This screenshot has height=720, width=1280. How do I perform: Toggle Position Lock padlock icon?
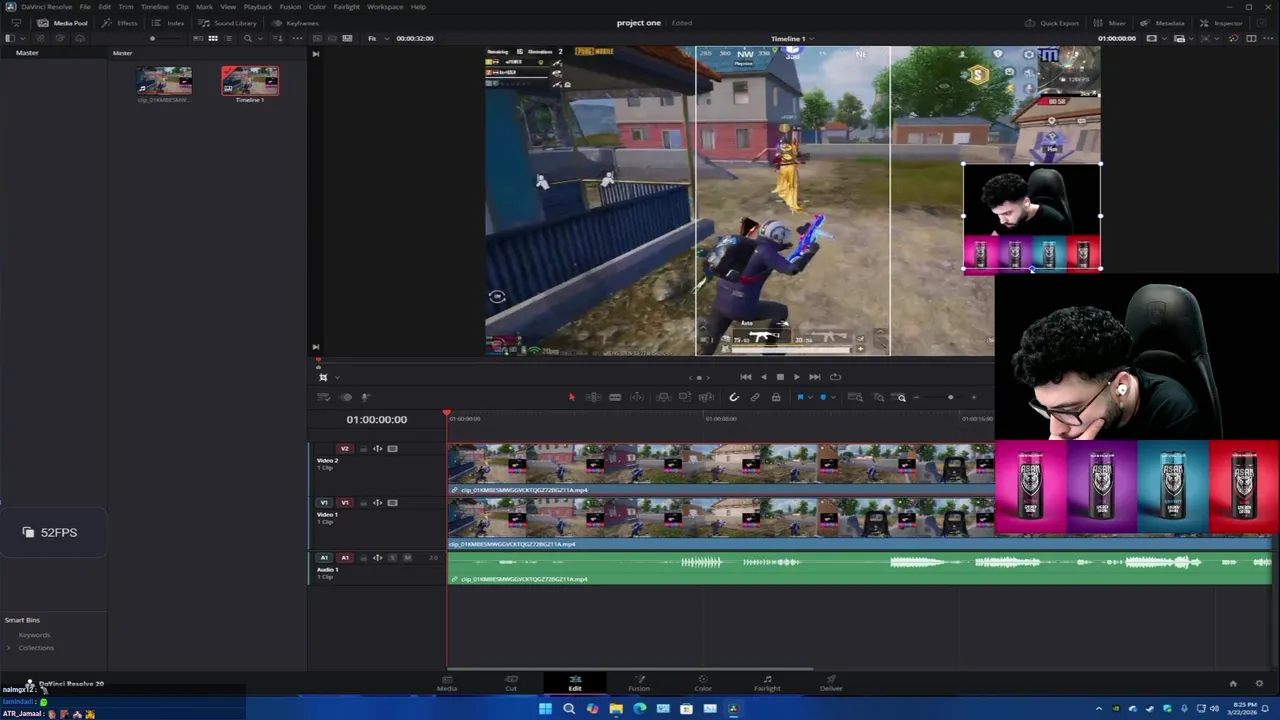[x=776, y=397]
